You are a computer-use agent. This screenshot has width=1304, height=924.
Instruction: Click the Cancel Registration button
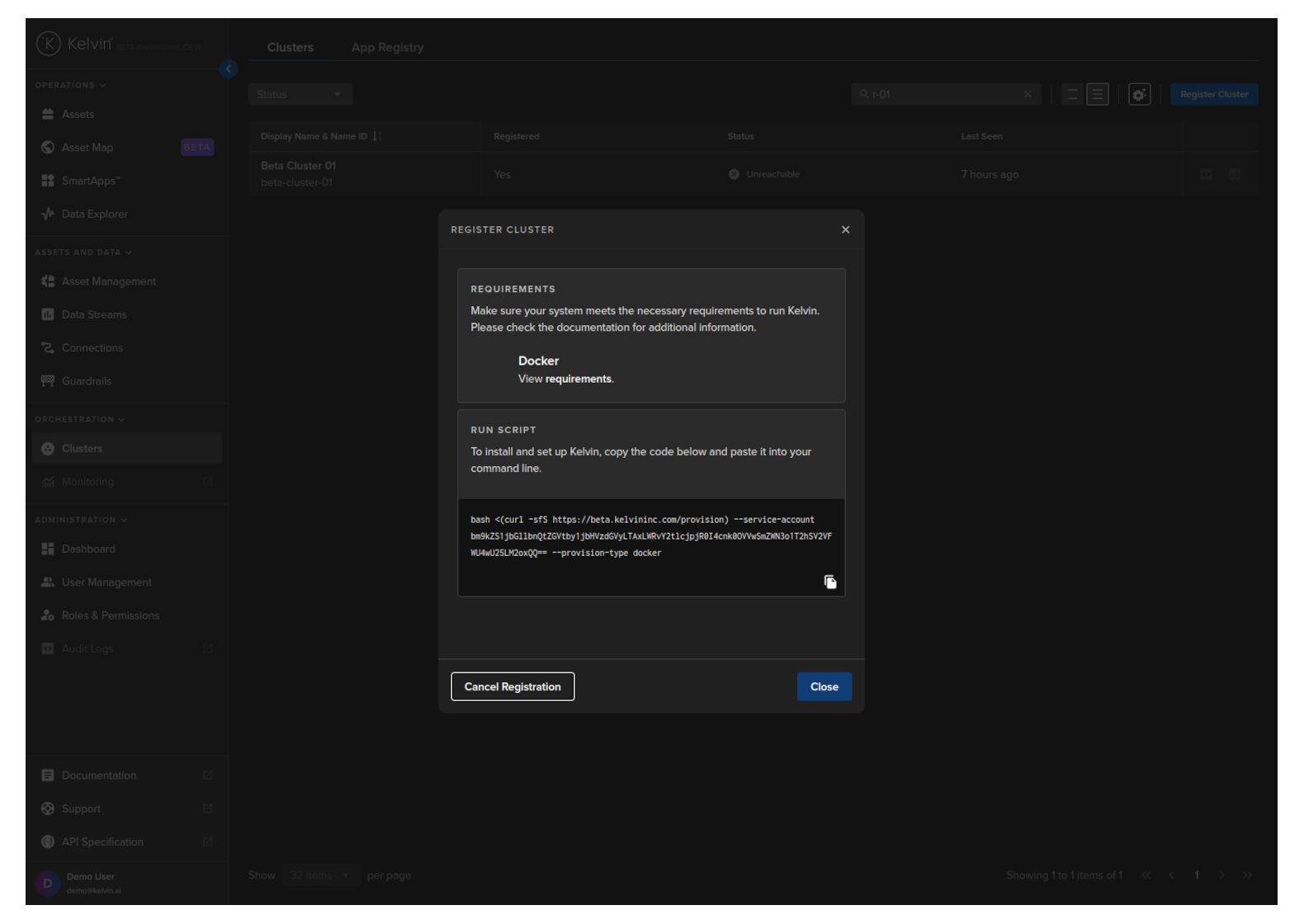click(x=512, y=686)
